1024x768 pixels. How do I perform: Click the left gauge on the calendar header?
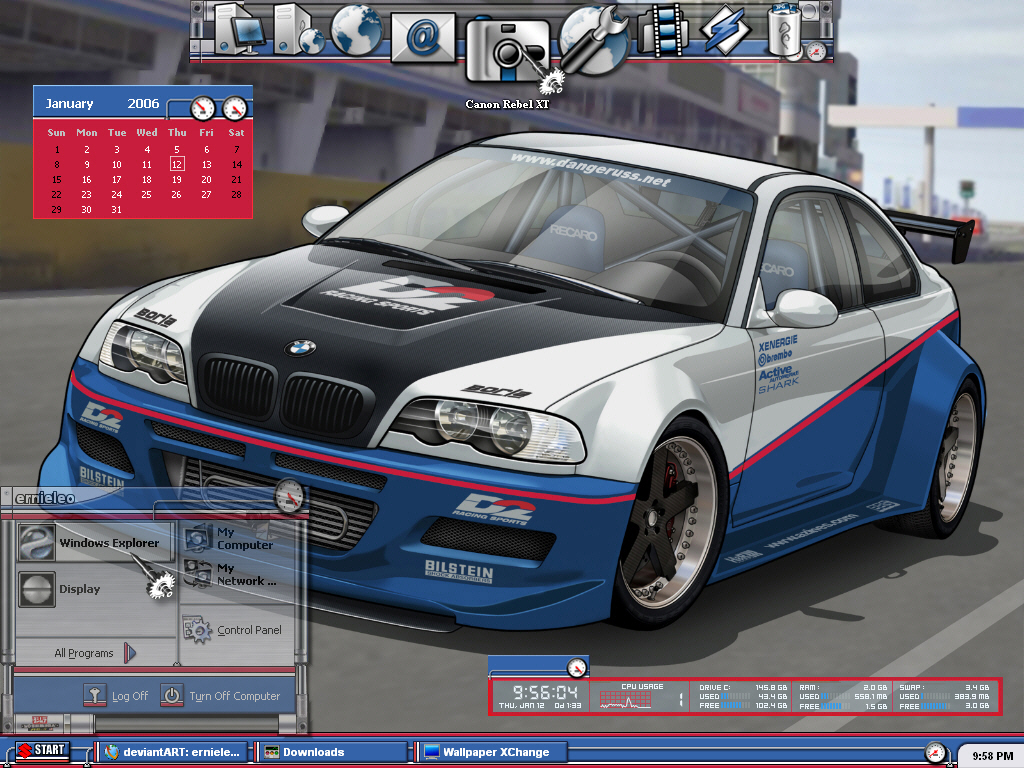point(203,108)
